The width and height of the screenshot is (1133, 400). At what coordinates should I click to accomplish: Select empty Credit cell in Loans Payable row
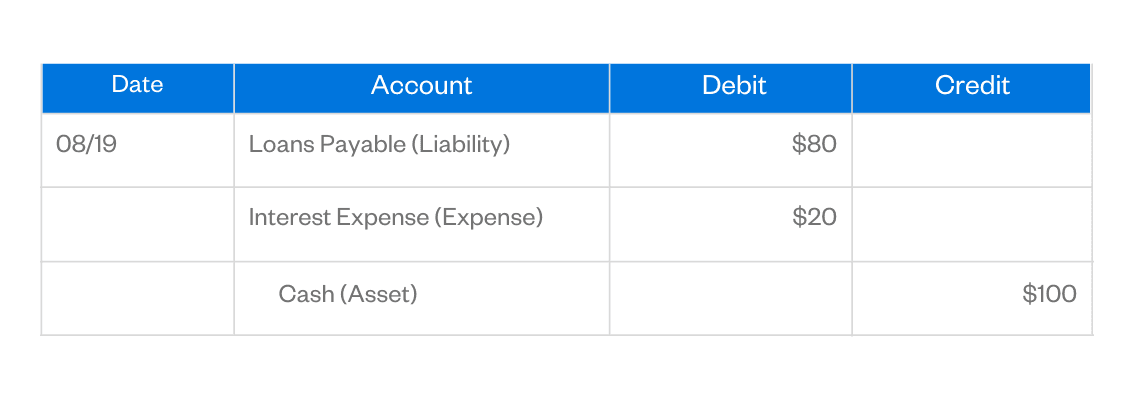[x=971, y=150]
